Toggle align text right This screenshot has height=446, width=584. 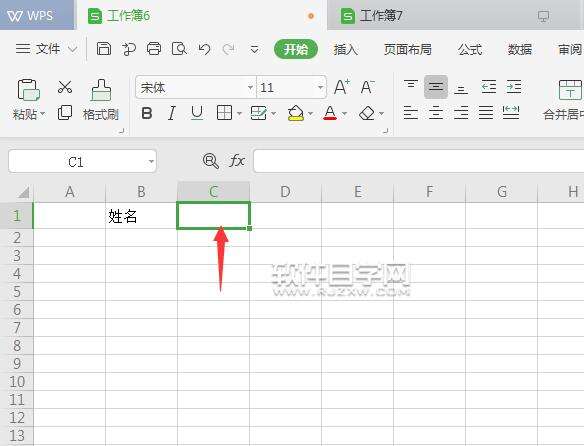coord(461,113)
